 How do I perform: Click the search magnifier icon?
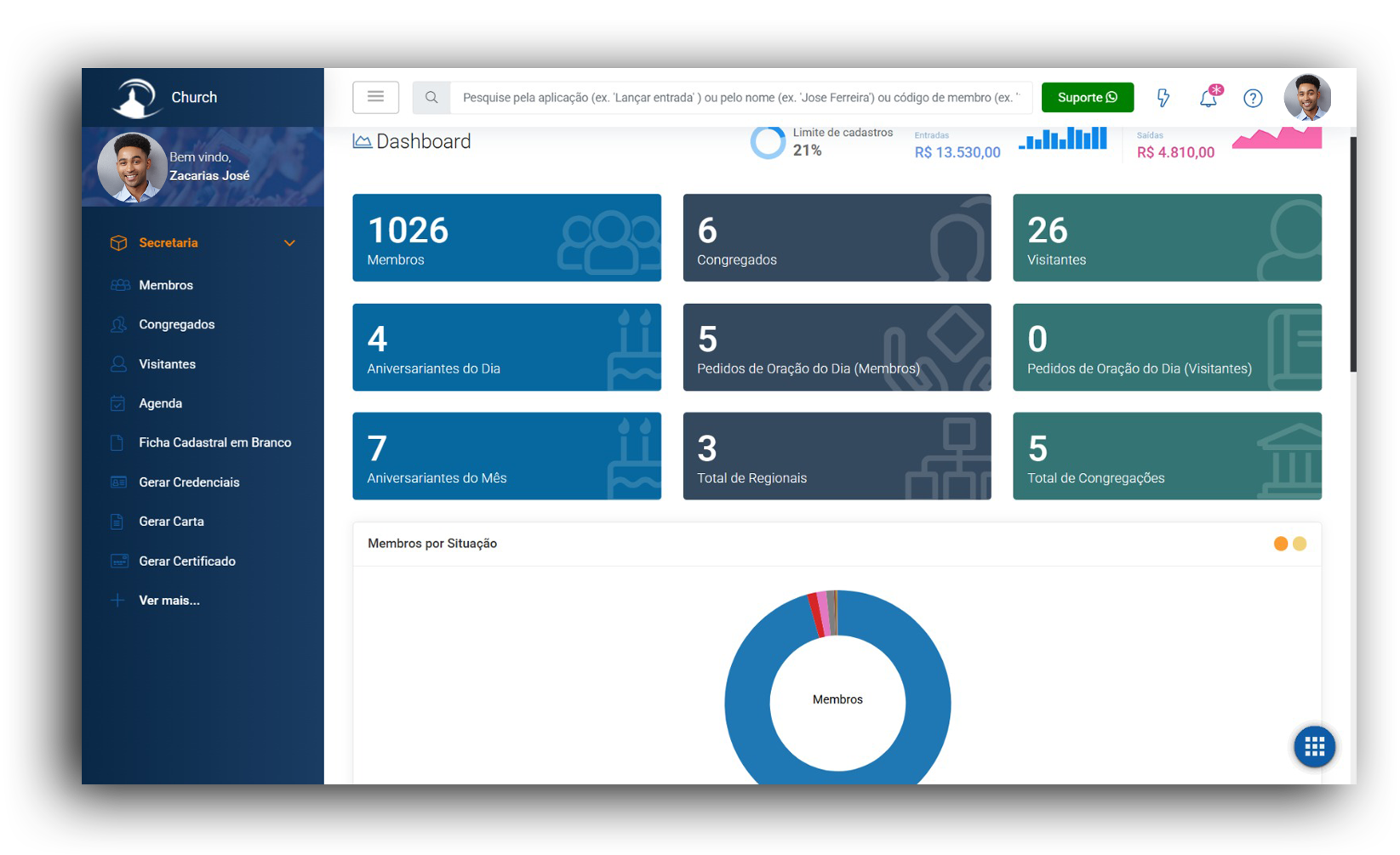431,98
